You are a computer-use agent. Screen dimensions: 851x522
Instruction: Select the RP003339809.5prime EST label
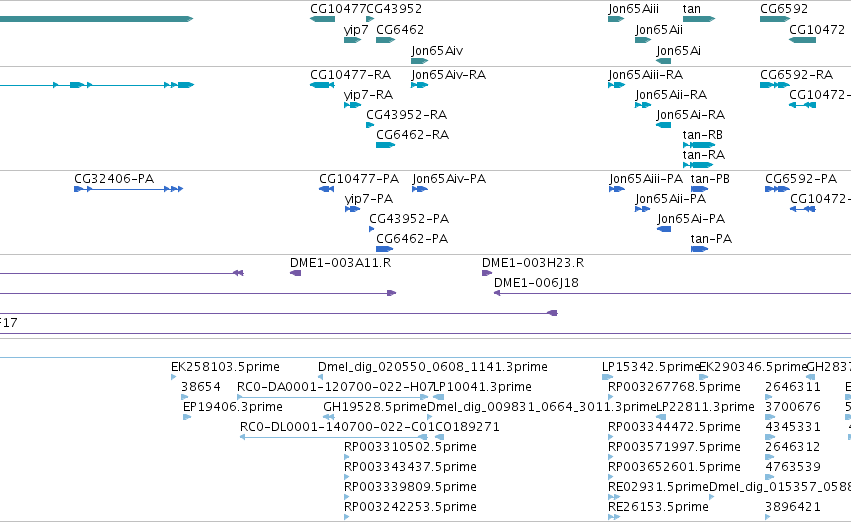(410, 487)
